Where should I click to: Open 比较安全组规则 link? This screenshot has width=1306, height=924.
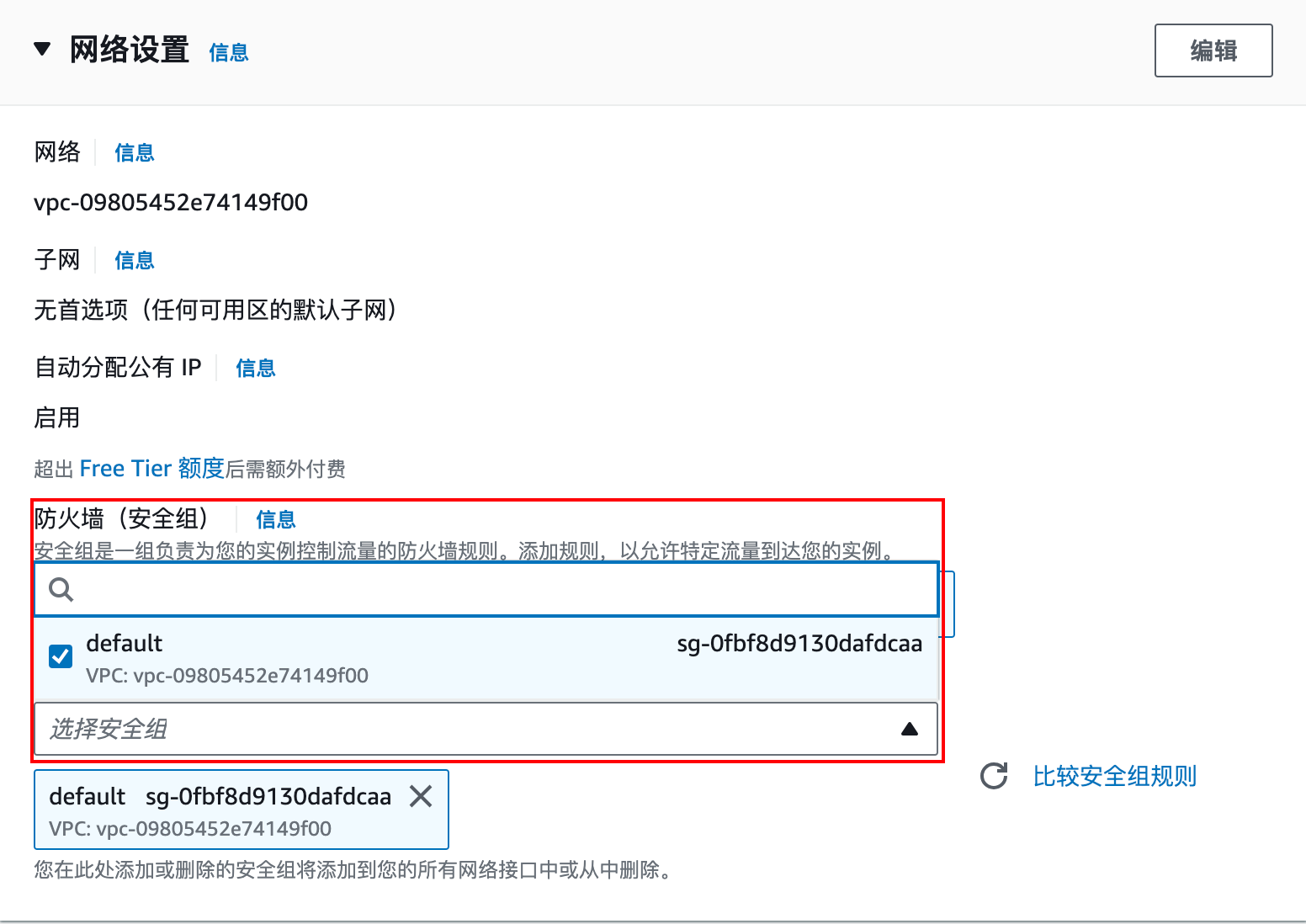(x=1114, y=776)
